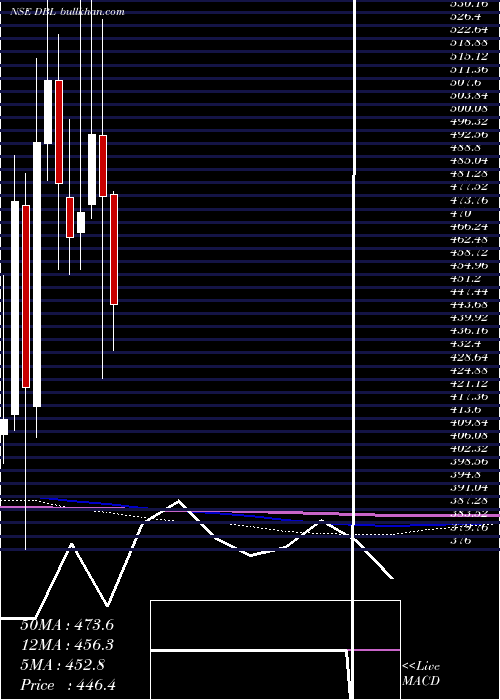Click the 511.36 price axis label
The image size is (500, 700).
(x=470, y=69)
